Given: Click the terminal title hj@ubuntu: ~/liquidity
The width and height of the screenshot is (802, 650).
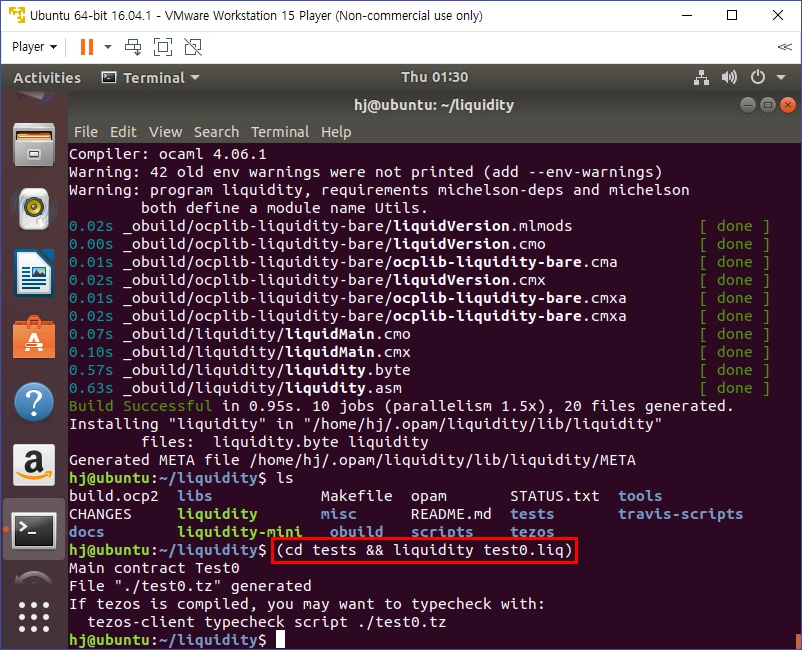Looking at the screenshot, I should pyautogui.click(x=434, y=105).
